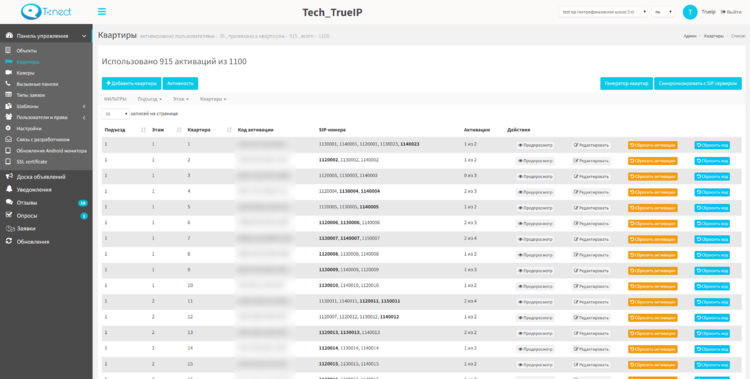Open the Этаж filter dropdown
The height and width of the screenshot is (379, 750).
point(181,99)
